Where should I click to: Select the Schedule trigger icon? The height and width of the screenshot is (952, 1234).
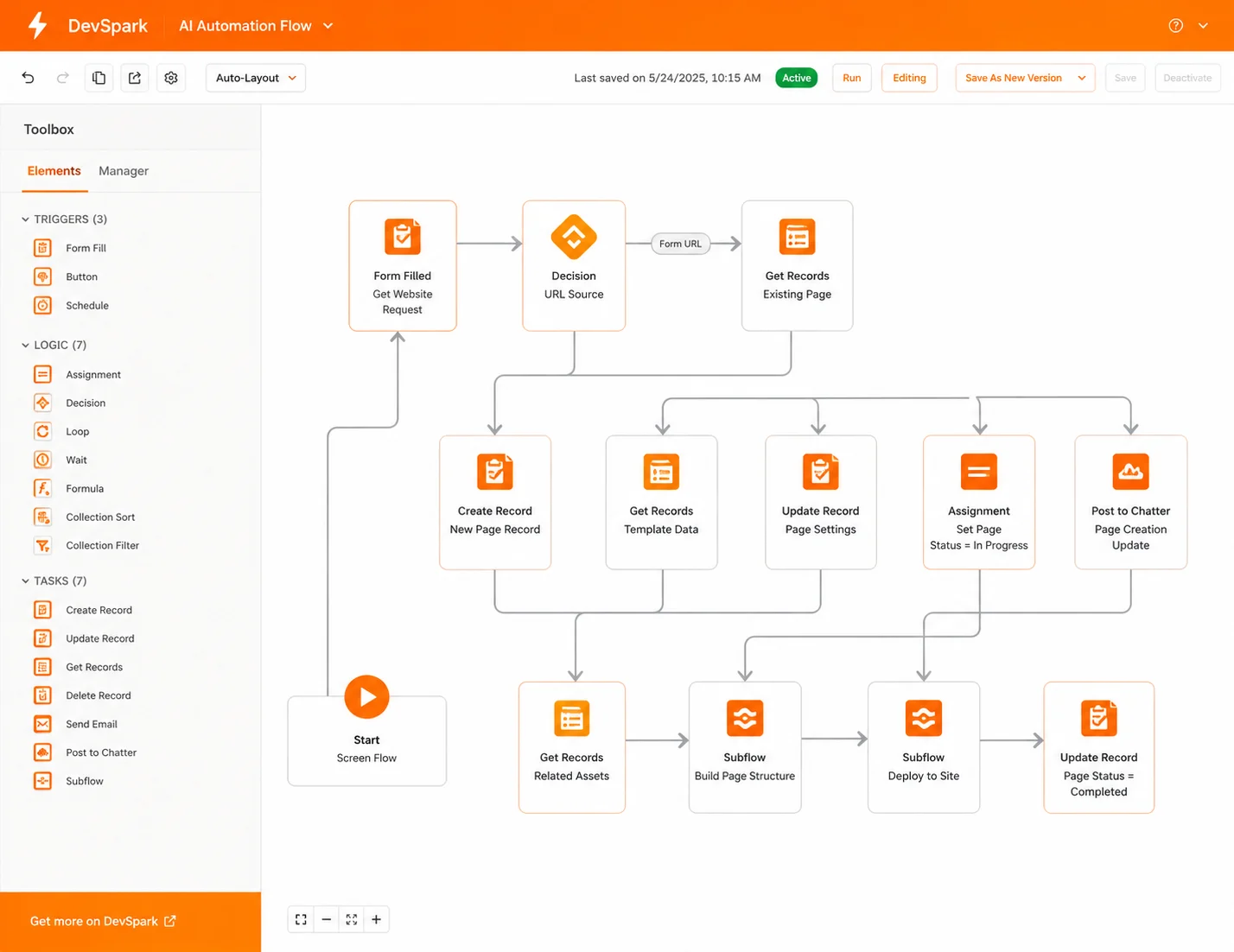point(42,305)
